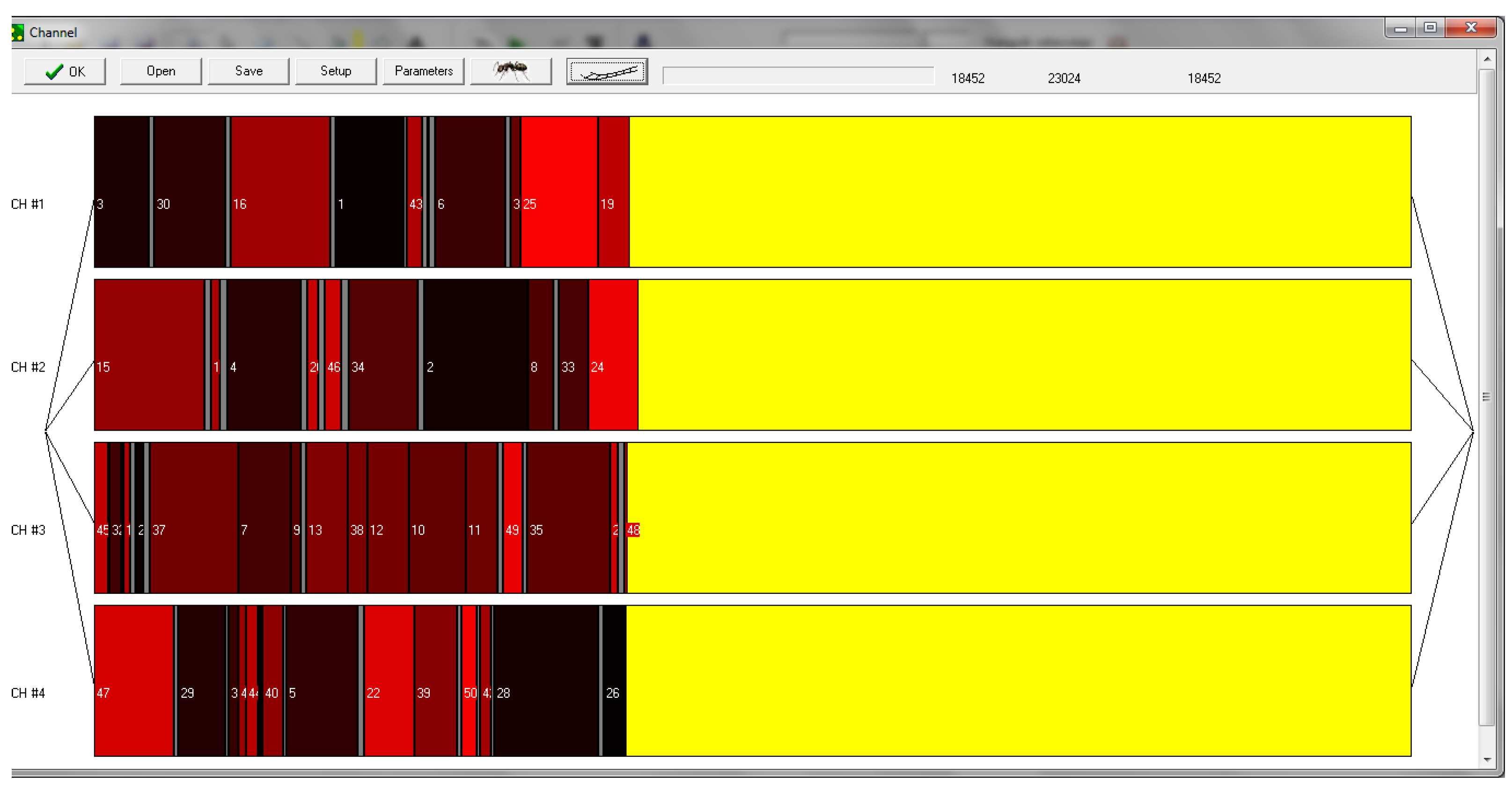This screenshot has height=790, width=1512.
Task: Click the Open button
Action: 161,71
